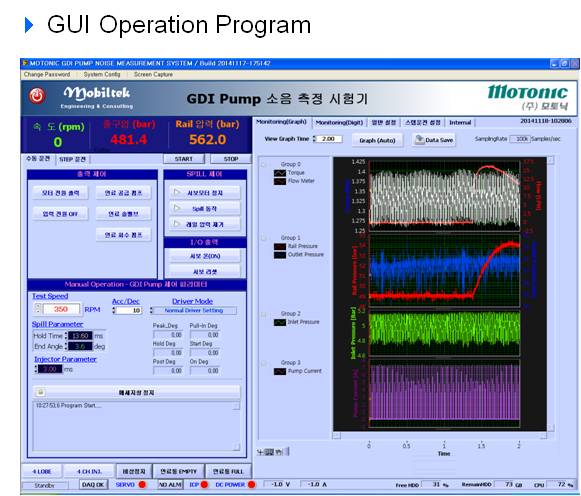Viewport: 581px width, 496px height.
Task: Switch to the Internal tab
Action: click(460, 123)
